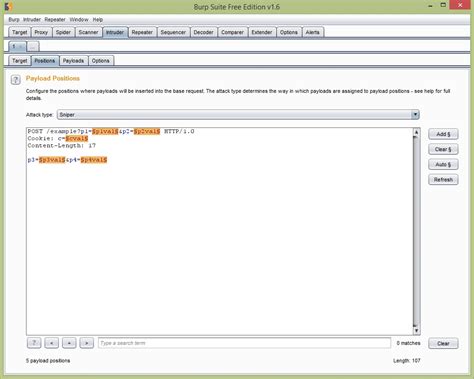
Task: Click the request editor scrollbar up arrow
Action: [x=416, y=132]
